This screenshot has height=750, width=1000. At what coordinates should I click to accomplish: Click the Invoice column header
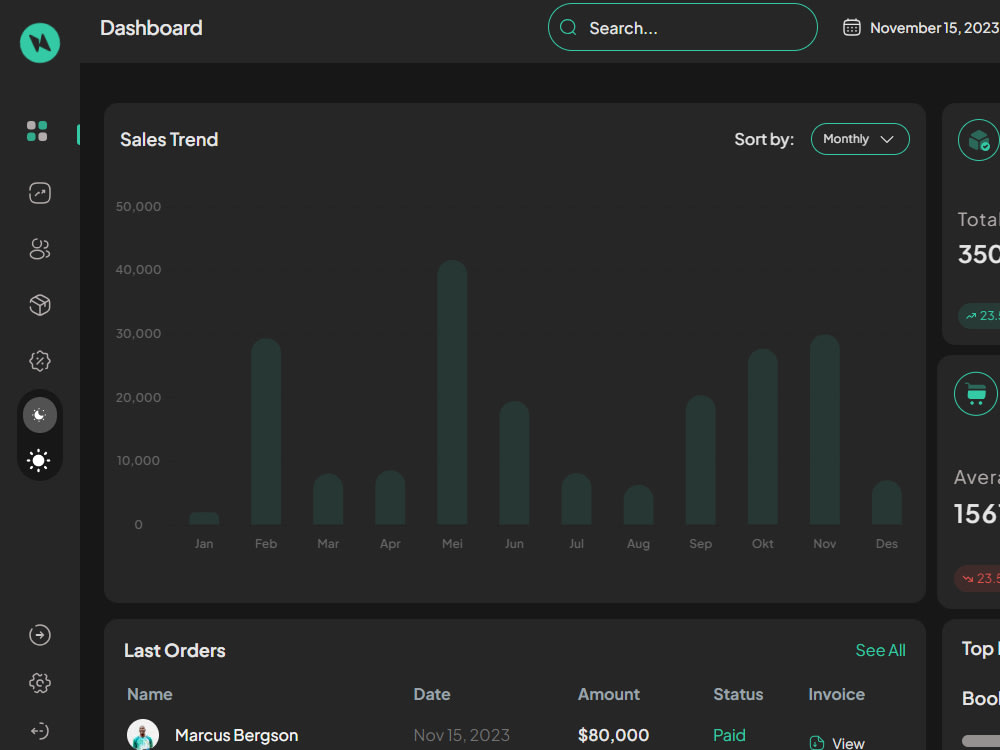[x=836, y=695]
